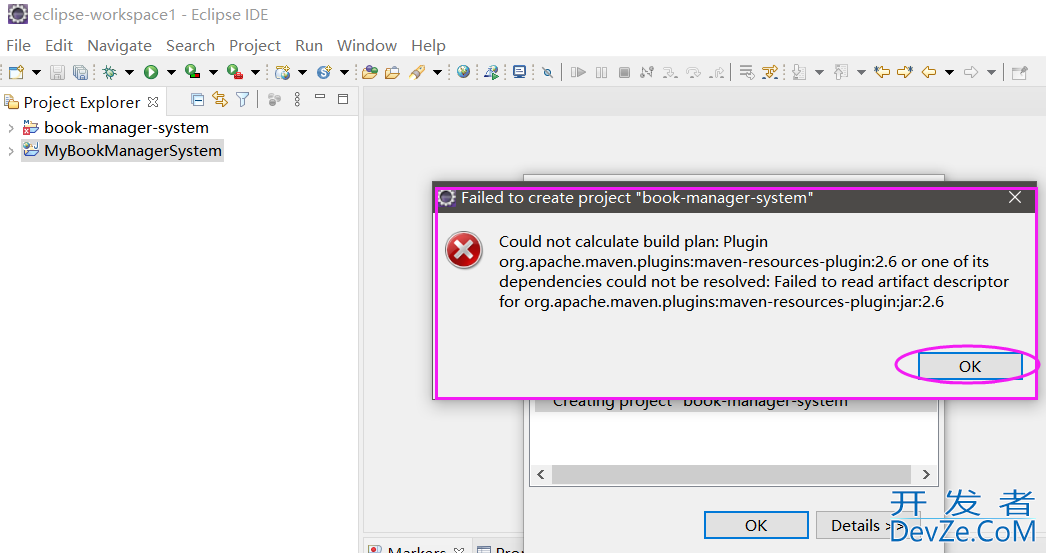Open the Window menu
Screen dimensions: 1046x553
pyautogui.click(x=367, y=45)
